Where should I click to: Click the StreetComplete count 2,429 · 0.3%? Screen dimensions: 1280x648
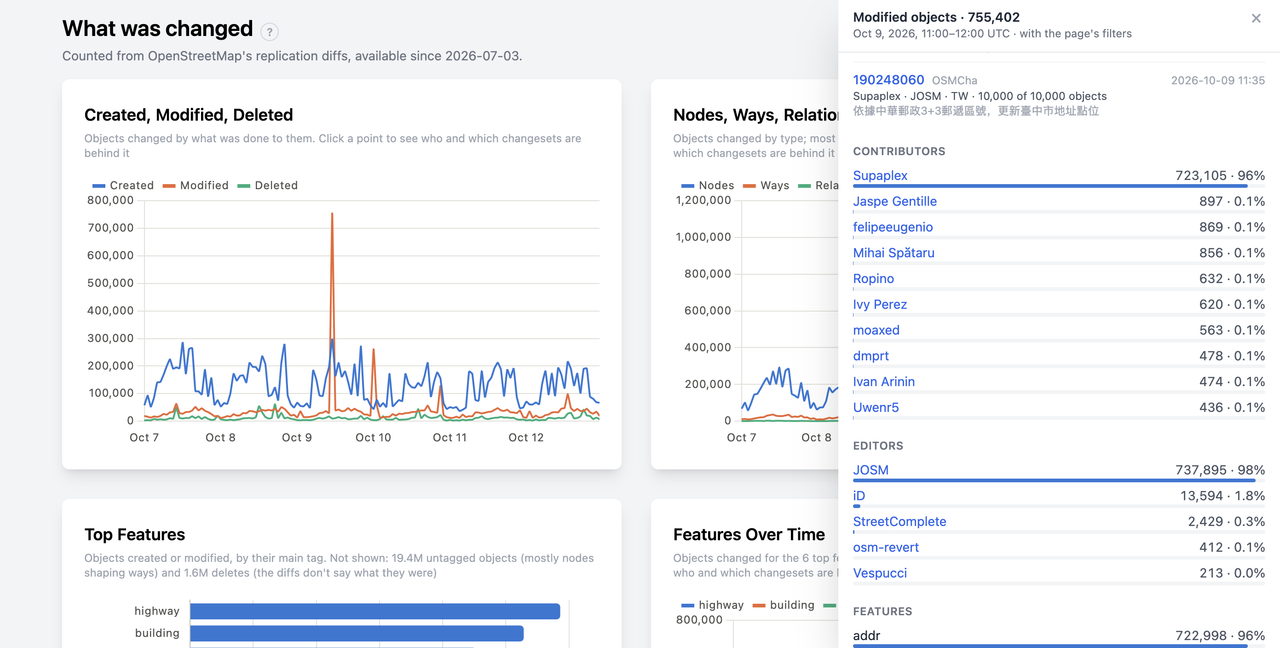coord(1227,522)
